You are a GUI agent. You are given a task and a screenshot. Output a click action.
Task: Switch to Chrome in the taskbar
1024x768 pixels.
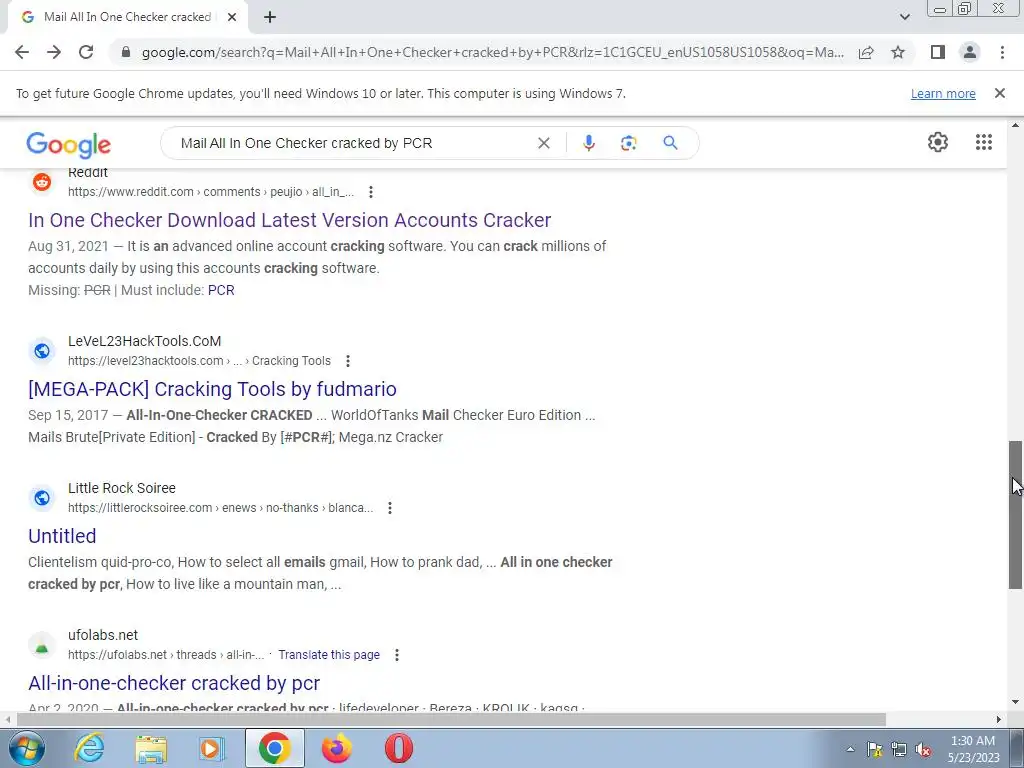274,748
